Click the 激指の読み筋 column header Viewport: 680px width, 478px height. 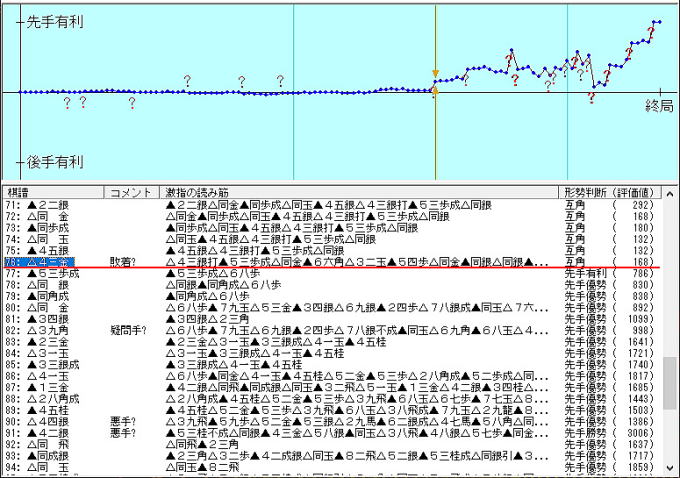(x=359, y=192)
